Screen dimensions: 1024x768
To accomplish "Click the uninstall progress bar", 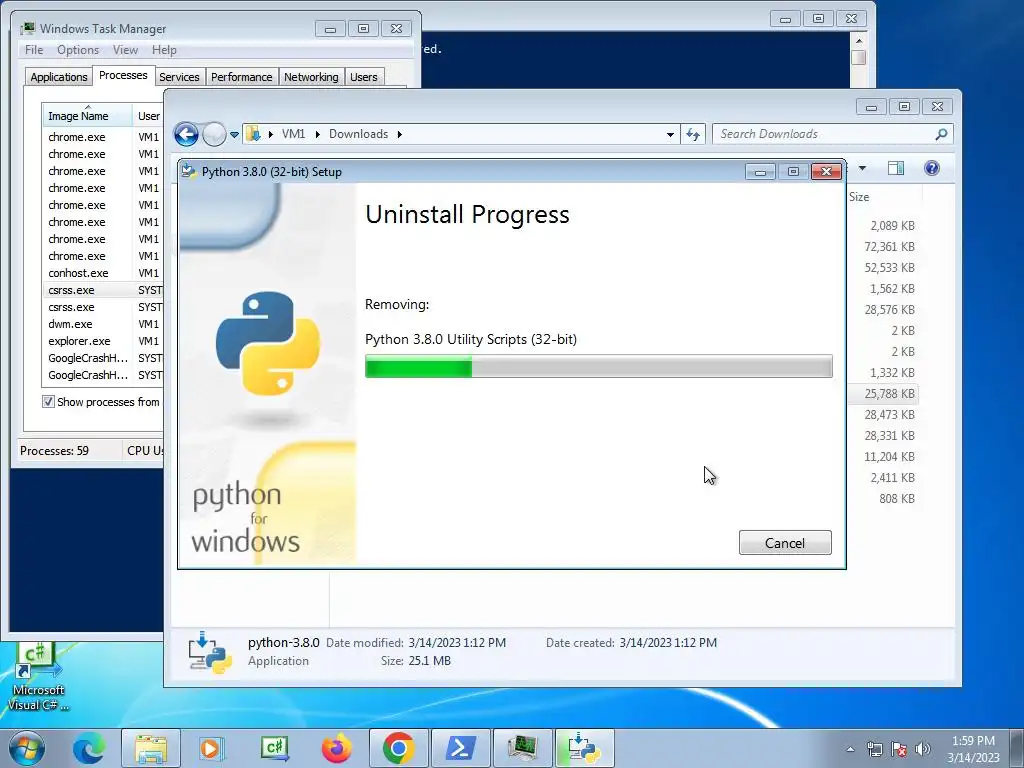I will pyautogui.click(x=598, y=366).
